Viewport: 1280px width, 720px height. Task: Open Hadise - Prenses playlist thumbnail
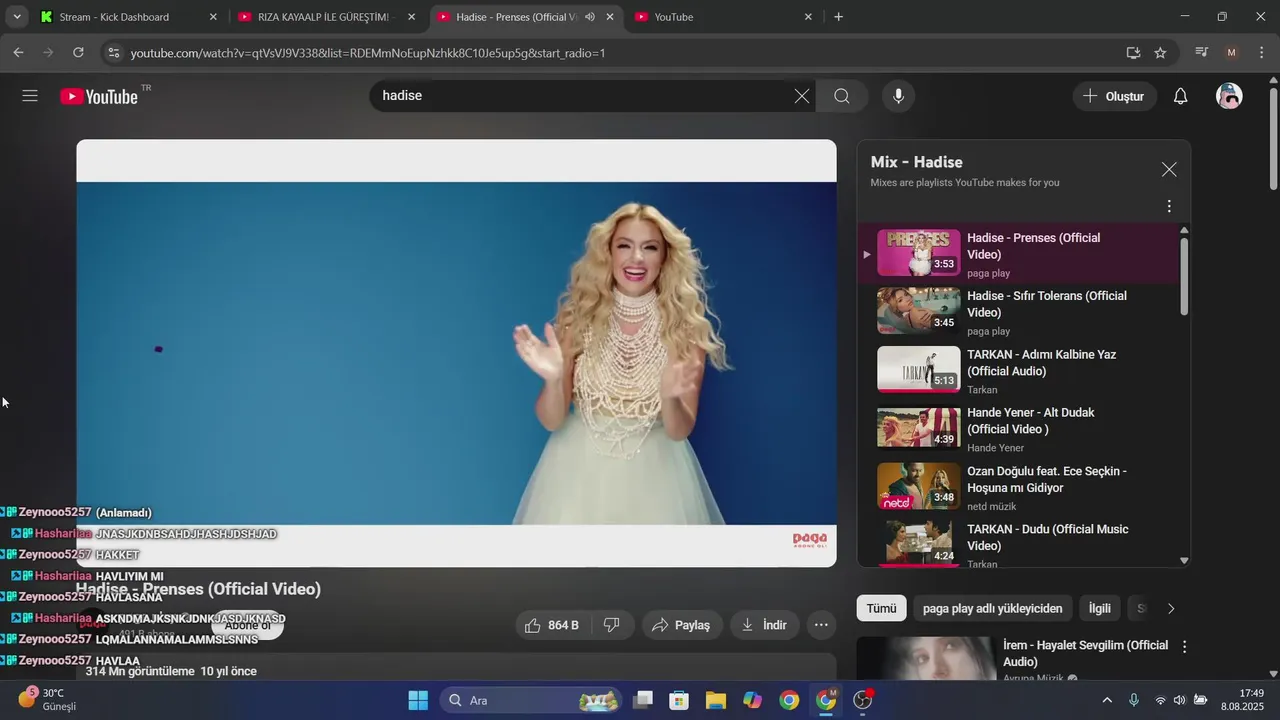click(x=918, y=253)
